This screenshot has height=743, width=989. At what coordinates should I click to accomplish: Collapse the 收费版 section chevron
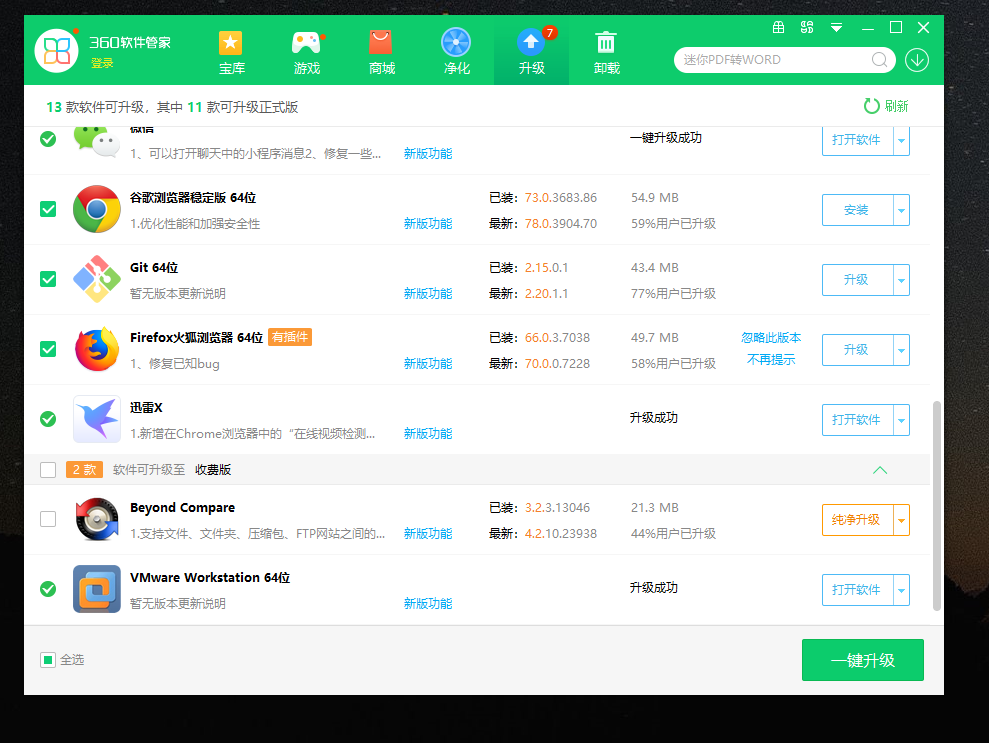pos(880,469)
